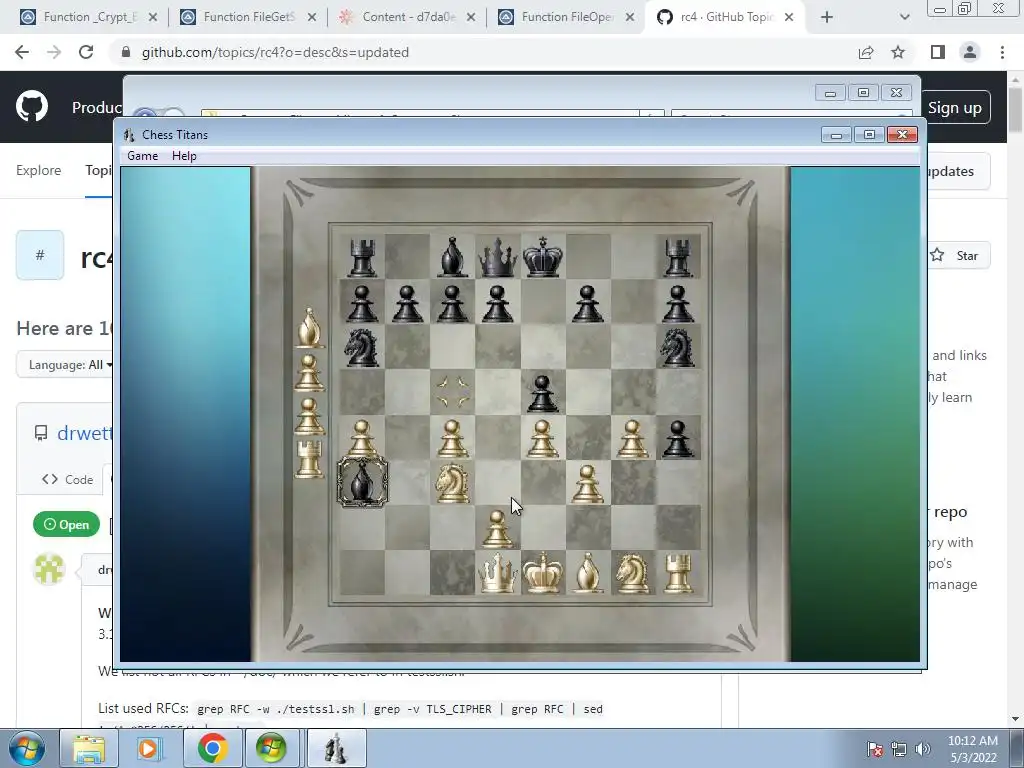This screenshot has width=1024, height=768.
Task: Click the black rook on h8
Action: 678,257
